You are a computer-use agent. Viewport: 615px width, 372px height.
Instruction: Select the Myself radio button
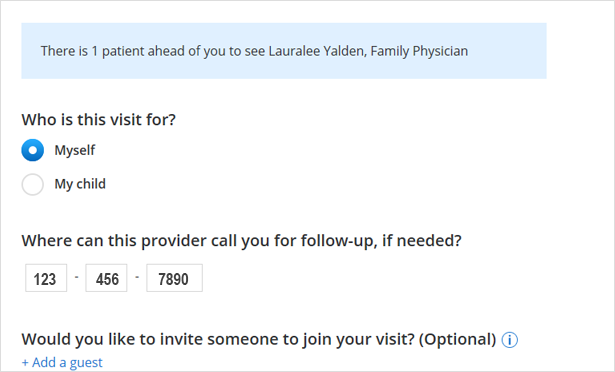(33, 150)
